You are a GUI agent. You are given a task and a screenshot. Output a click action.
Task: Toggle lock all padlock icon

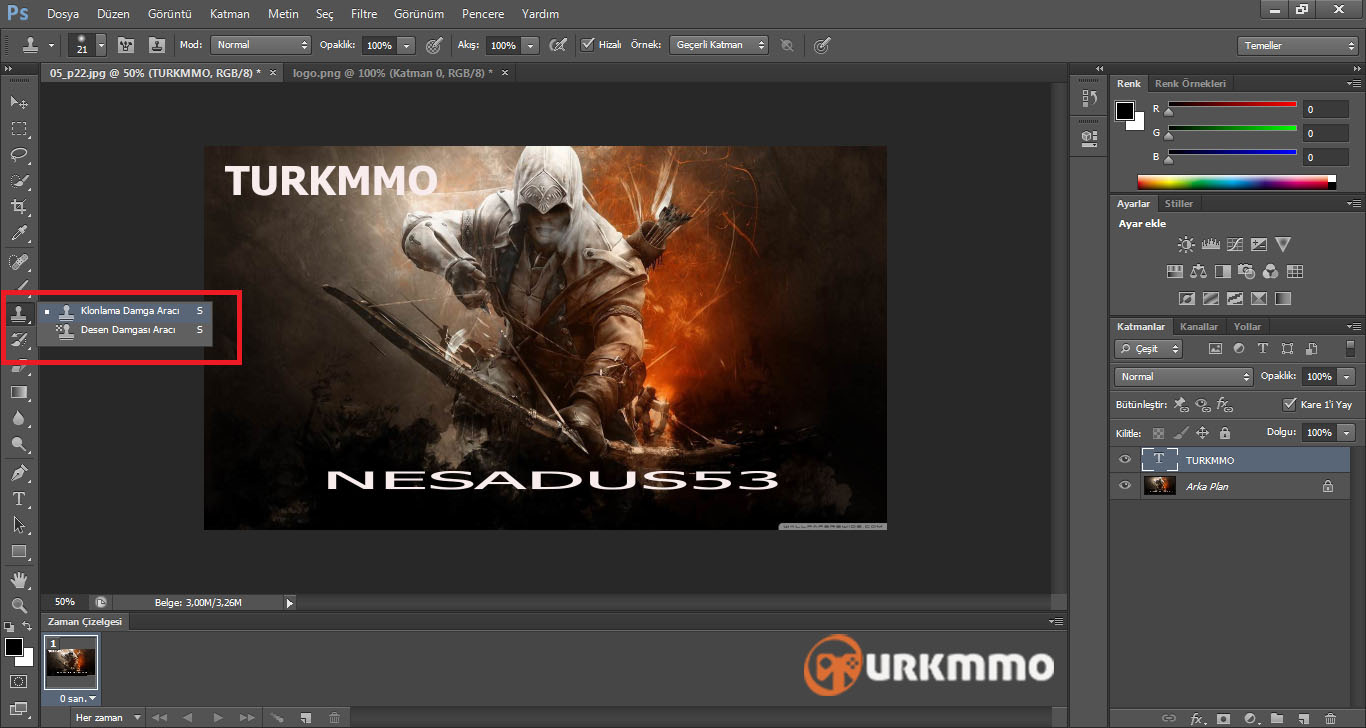[1225, 433]
